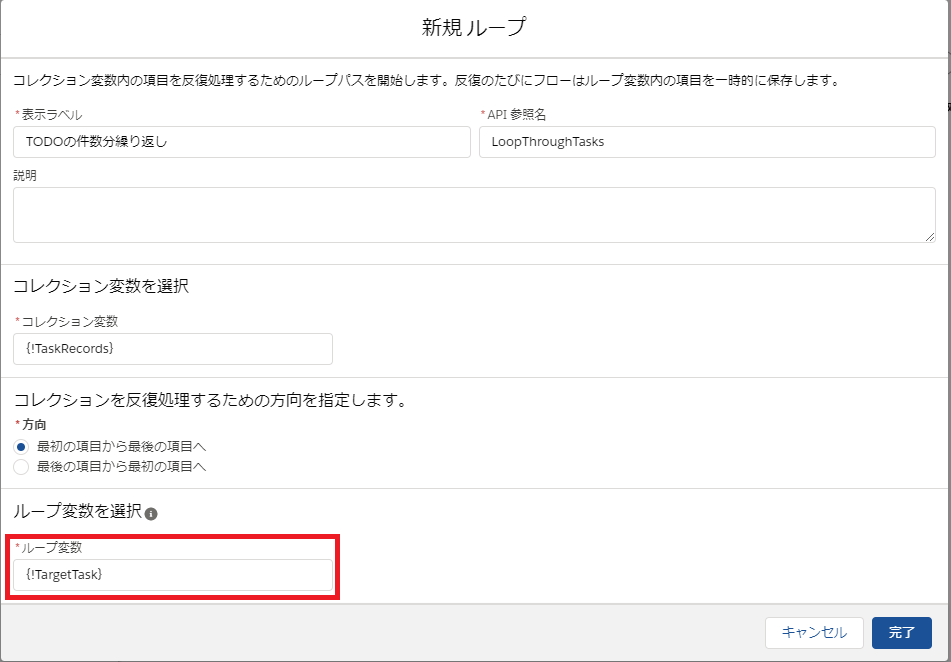Click the 説明 text area
The image size is (951, 662).
pyautogui.click(x=474, y=215)
